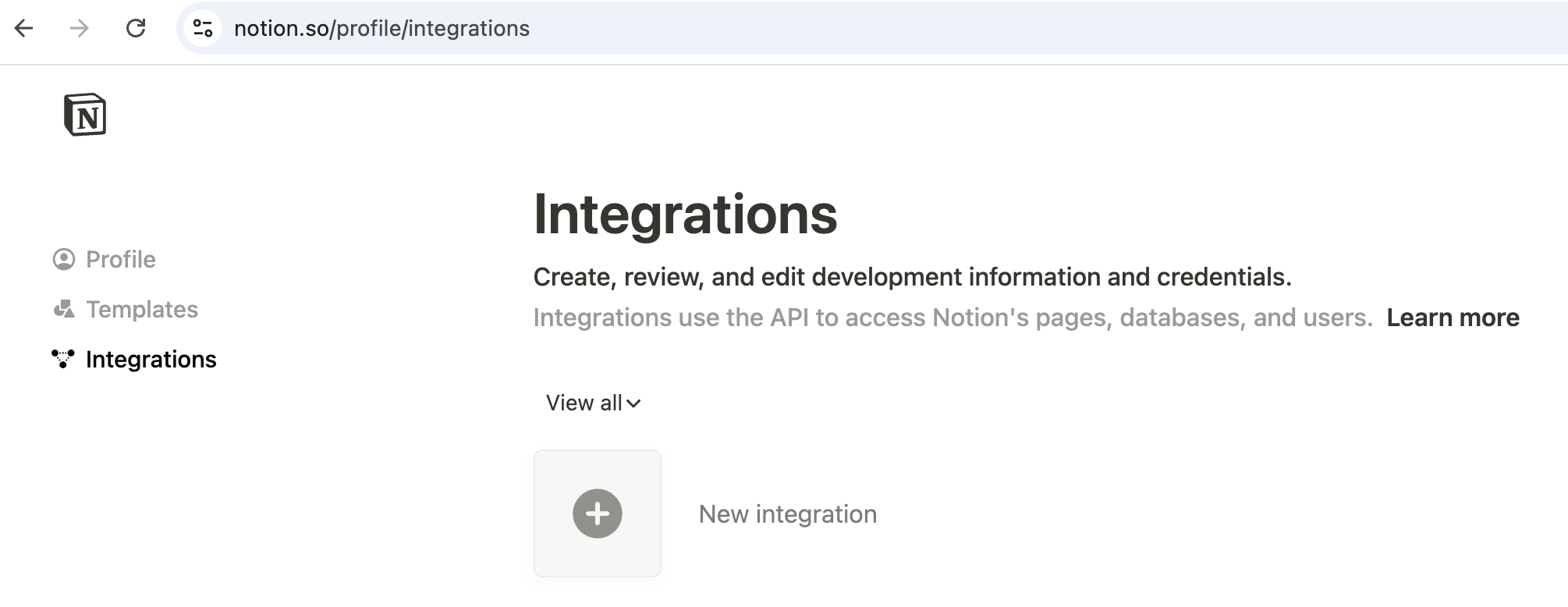Viewport: 1568px width, 607px height.
Task: Click the New integration square tile
Action: tap(598, 513)
